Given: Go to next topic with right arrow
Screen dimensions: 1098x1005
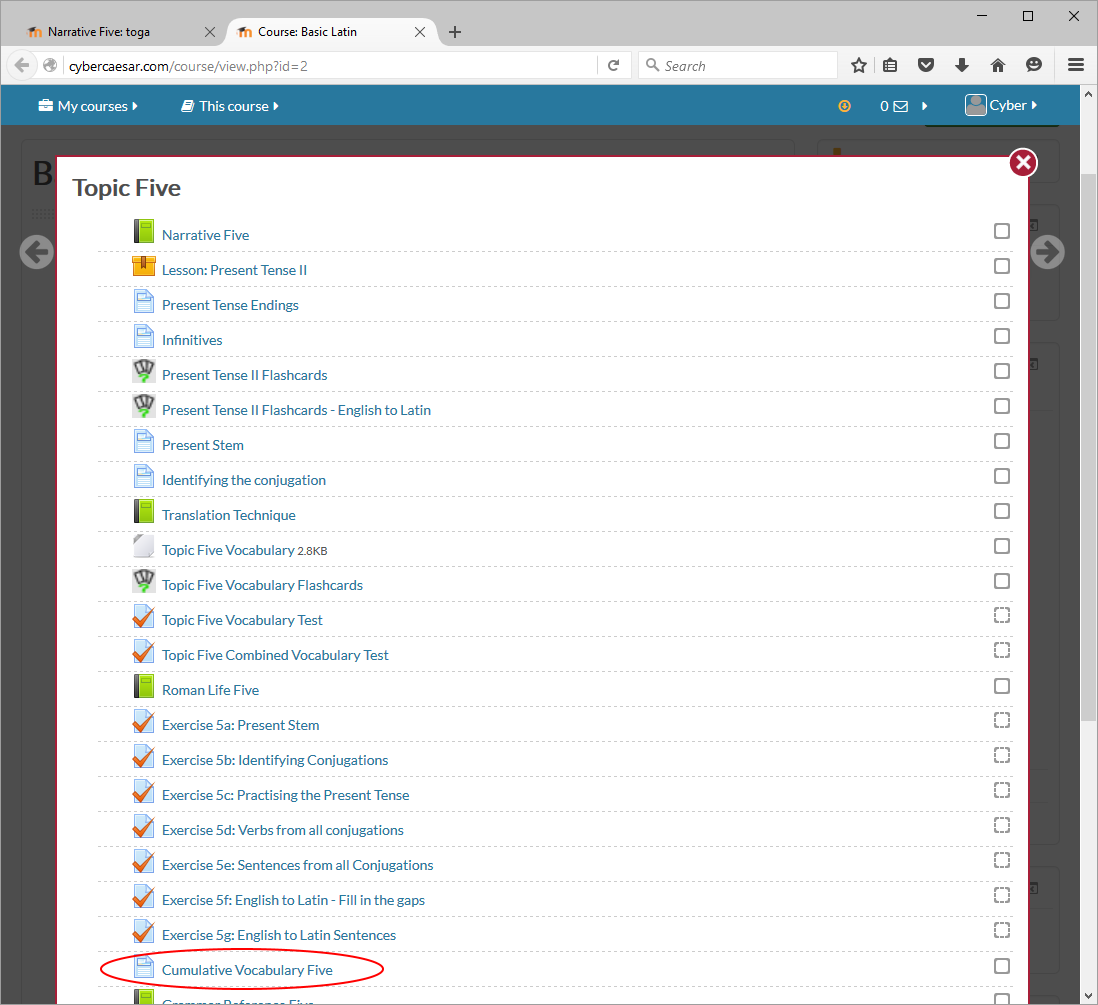Looking at the screenshot, I should (x=1048, y=252).
